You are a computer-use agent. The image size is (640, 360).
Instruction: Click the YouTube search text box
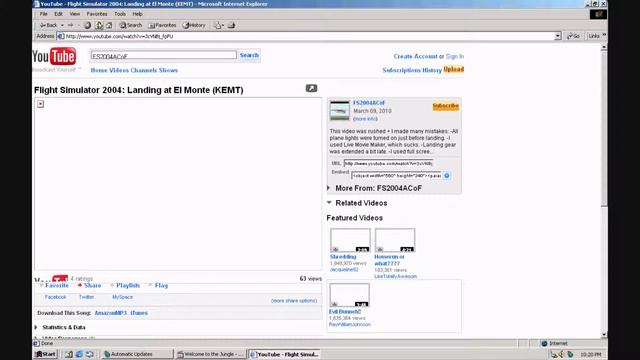pyautogui.click(x=163, y=56)
